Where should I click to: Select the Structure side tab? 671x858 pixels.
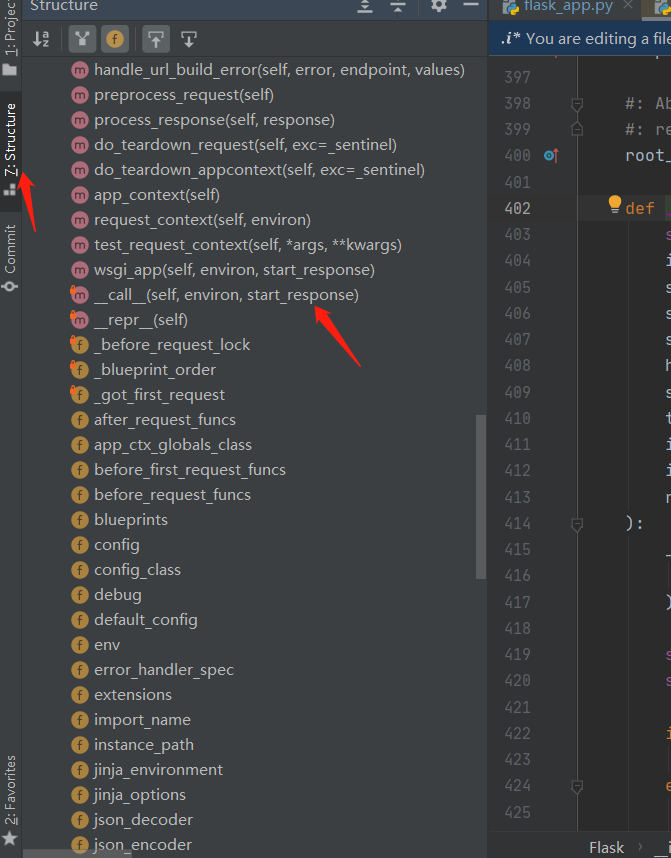(x=10, y=150)
